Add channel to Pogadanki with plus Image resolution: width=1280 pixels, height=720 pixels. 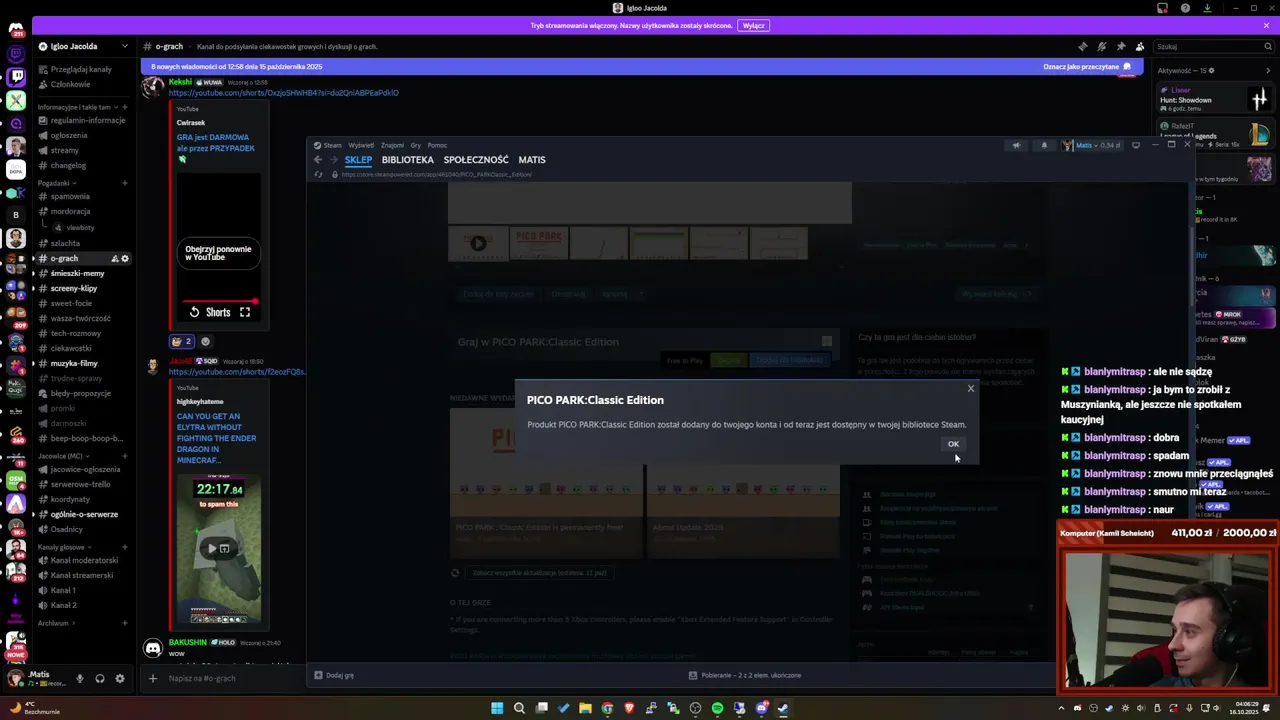point(125,183)
